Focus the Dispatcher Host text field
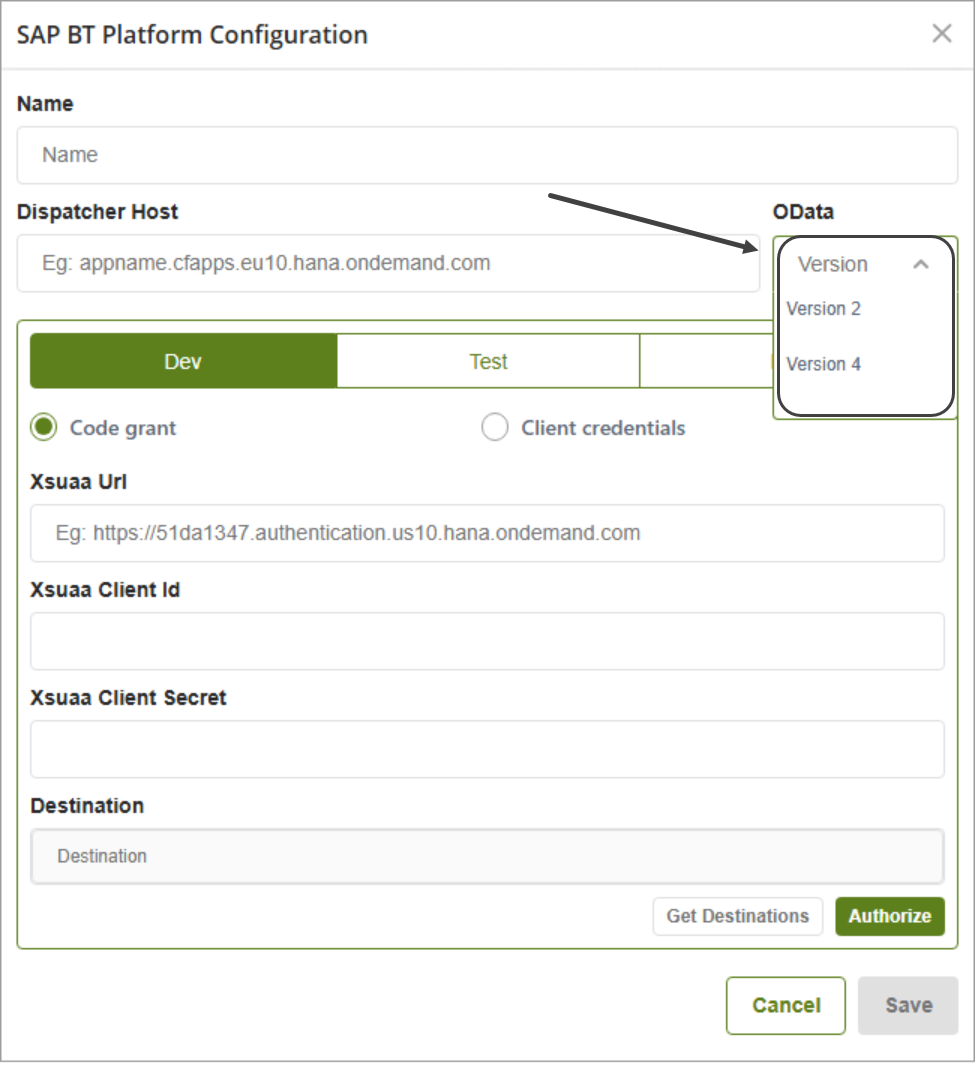The image size is (975, 1080). tap(388, 264)
